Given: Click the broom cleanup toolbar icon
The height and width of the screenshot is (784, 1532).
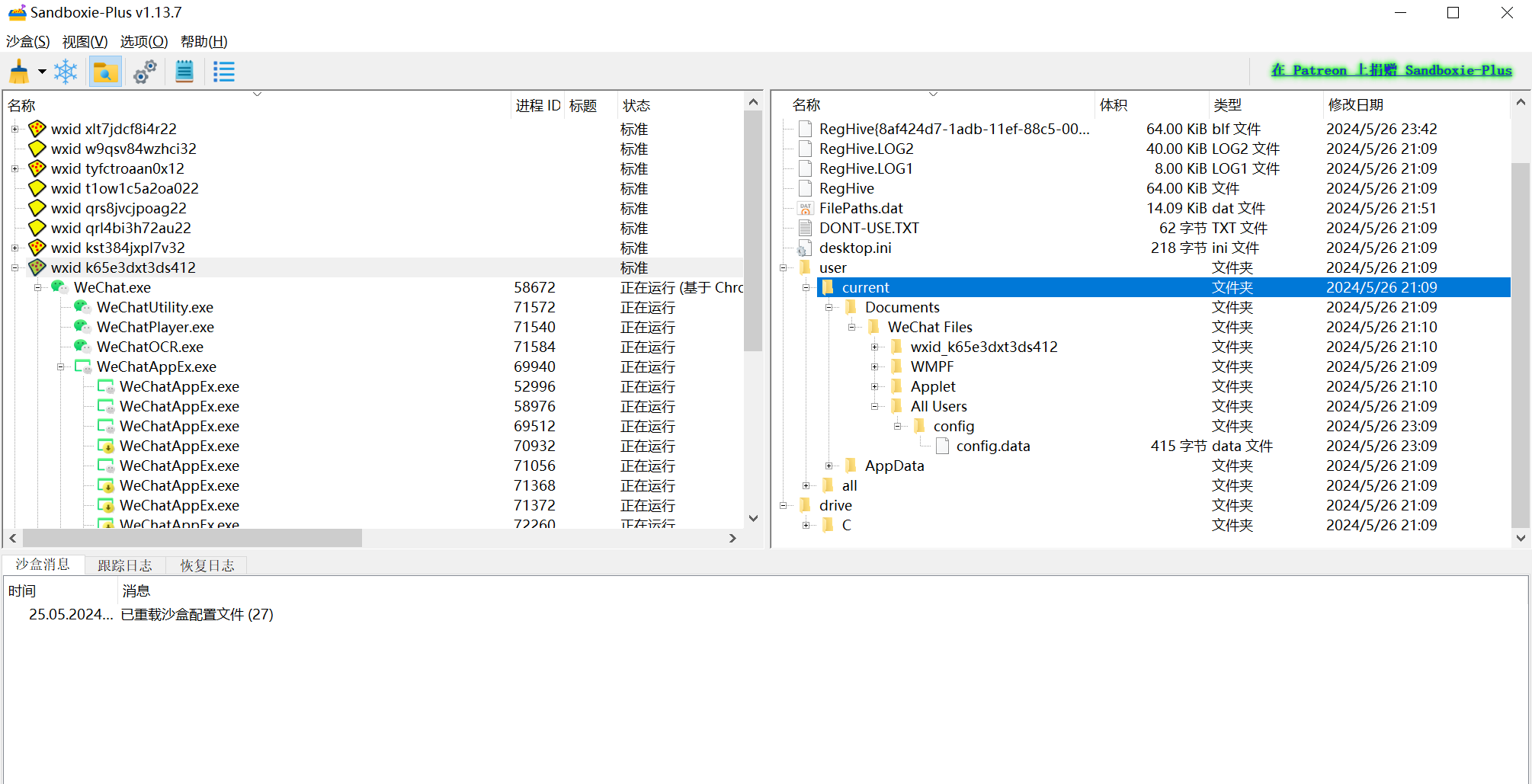Looking at the screenshot, I should [19, 72].
